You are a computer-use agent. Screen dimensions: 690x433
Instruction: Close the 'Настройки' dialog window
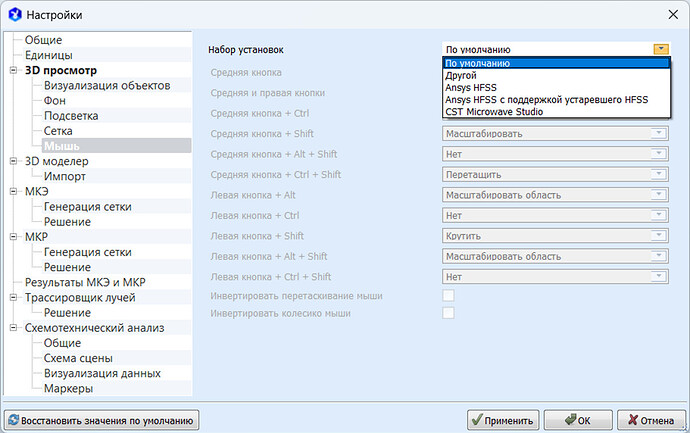pyautogui.click(x=670, y=14)
